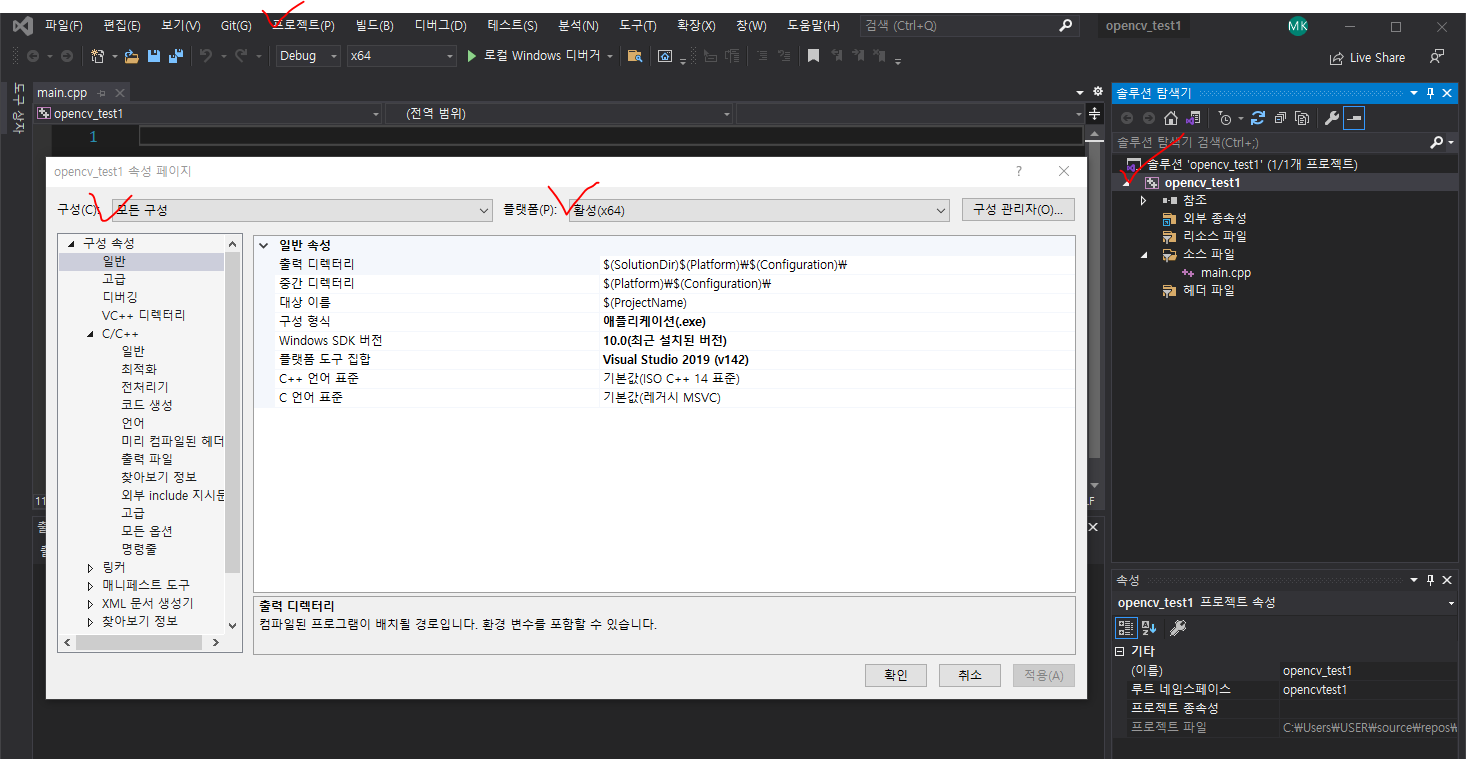The width and height of the screenshot is (1466, 759).
Task: Click the New Project toolbar icon
Action: coord(97,57)
